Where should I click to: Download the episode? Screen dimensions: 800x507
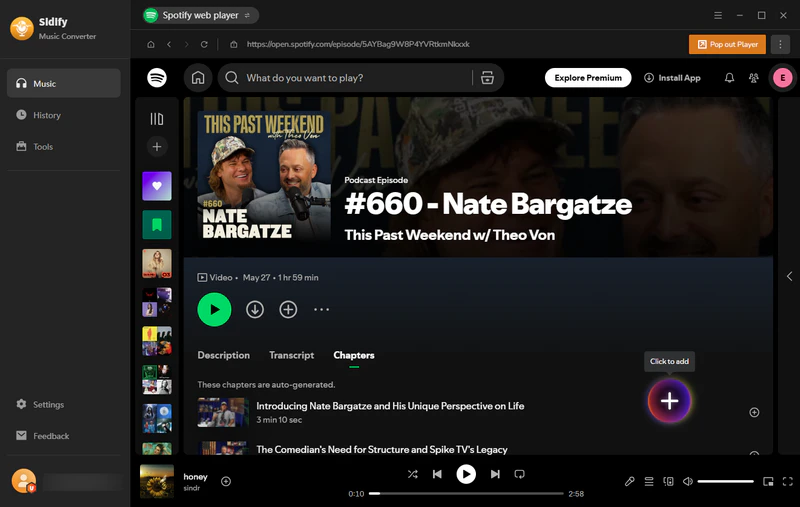[x=255, y=309]
